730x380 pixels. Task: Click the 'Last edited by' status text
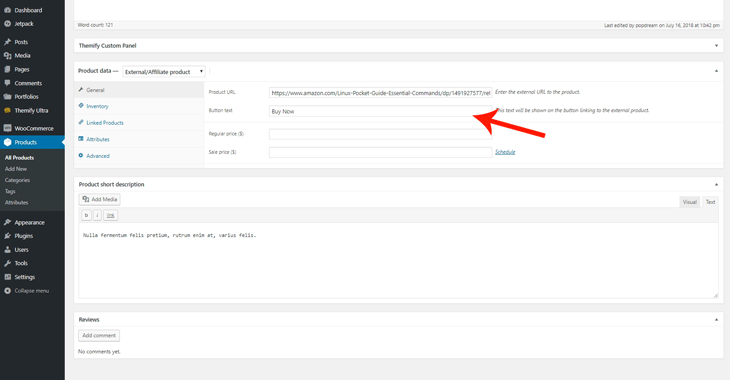(x=662, y=26)
